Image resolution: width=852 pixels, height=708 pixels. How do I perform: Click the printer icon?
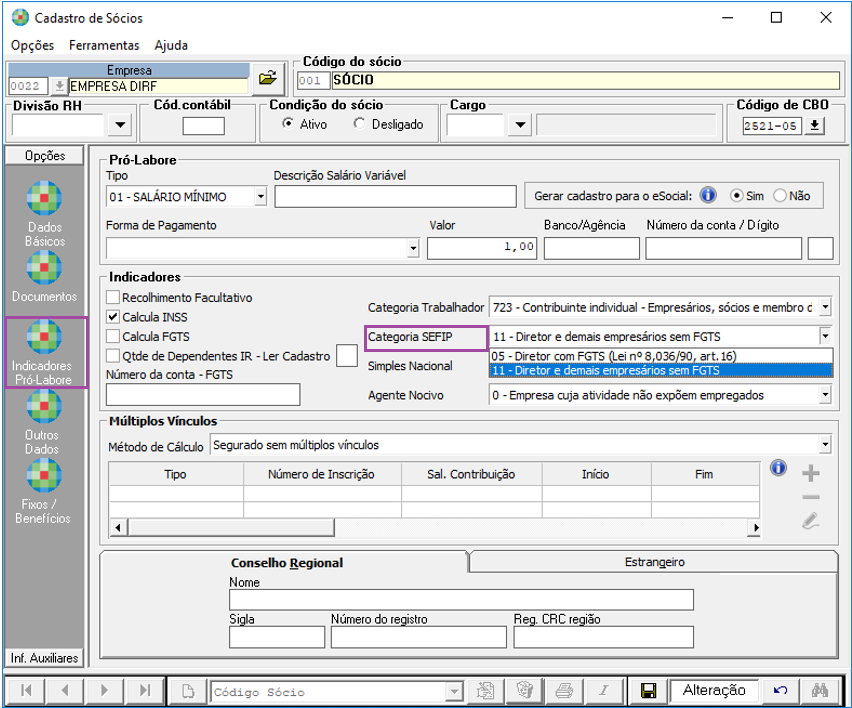point(565,691)
